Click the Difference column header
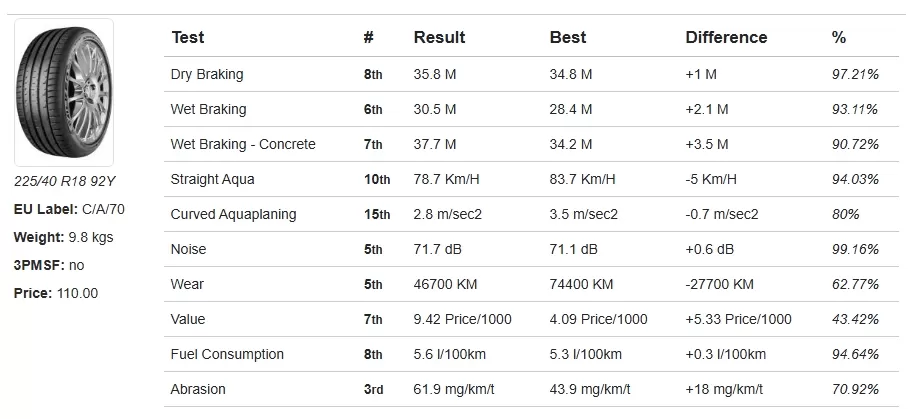 [x=727, y=38]
